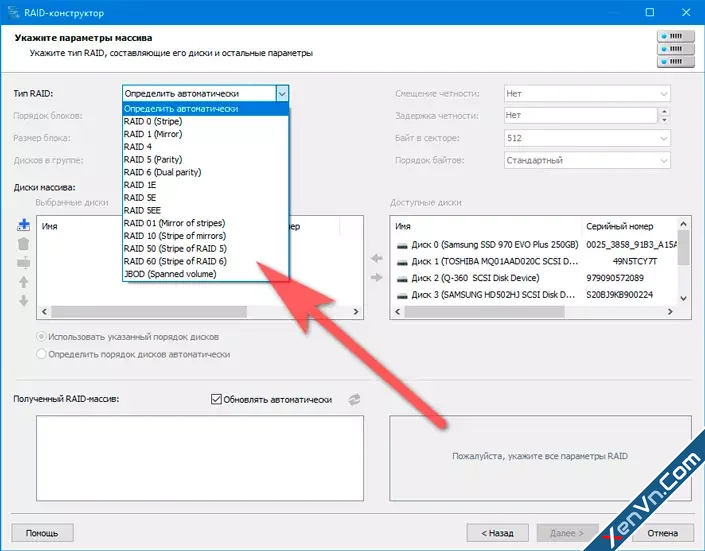The image size is (705, 551).
Task: Click the Имя column header in available disks
Action: point(486,226)
